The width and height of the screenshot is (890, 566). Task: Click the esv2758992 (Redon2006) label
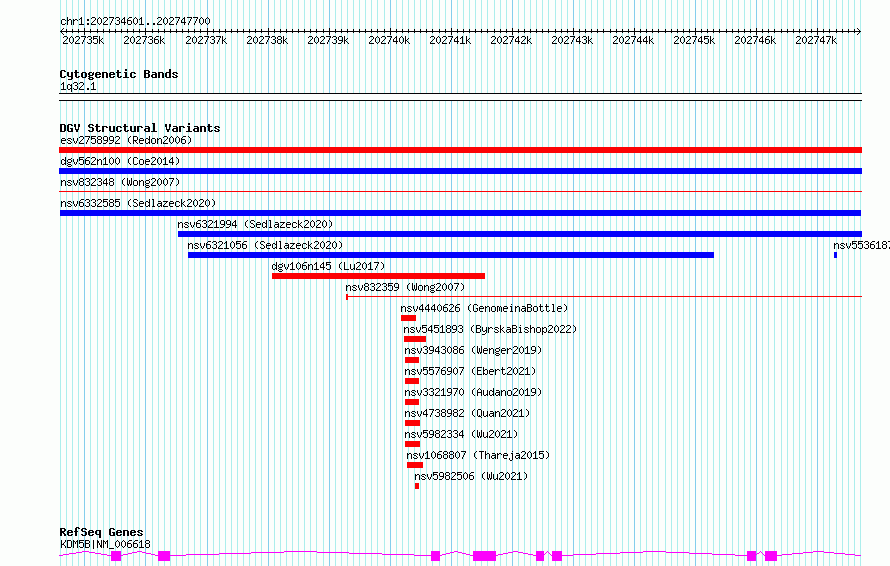pos(126,140)
